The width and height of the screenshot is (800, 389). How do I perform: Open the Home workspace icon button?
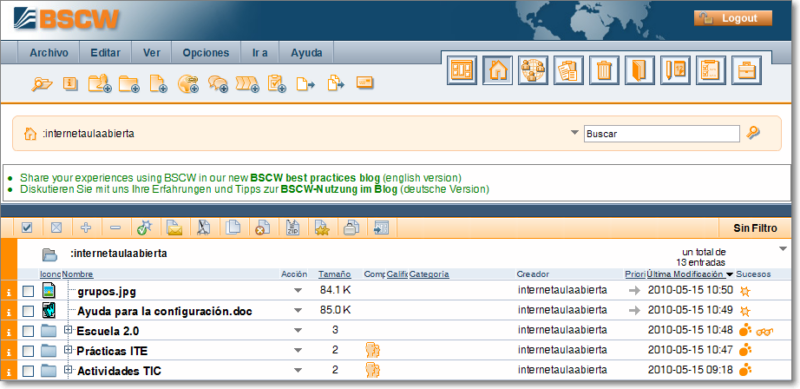coord(497,70)
